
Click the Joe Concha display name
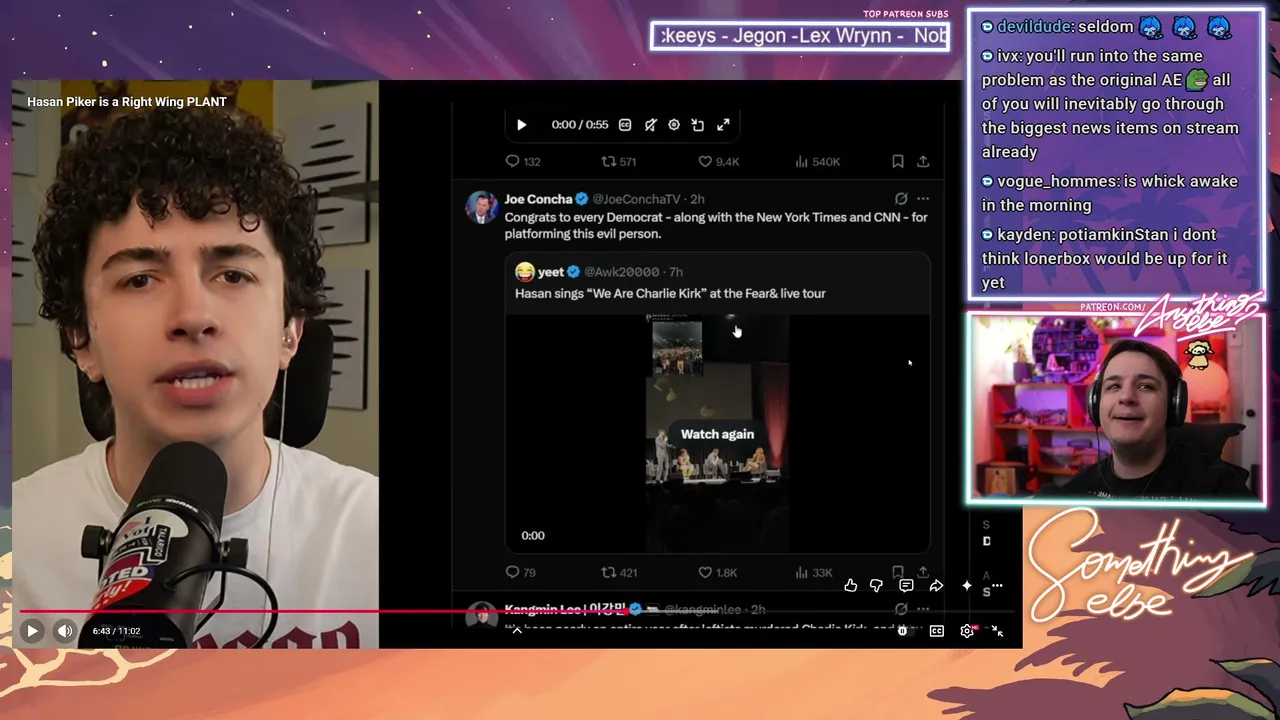pyautogui.click(x=538, y=199)
